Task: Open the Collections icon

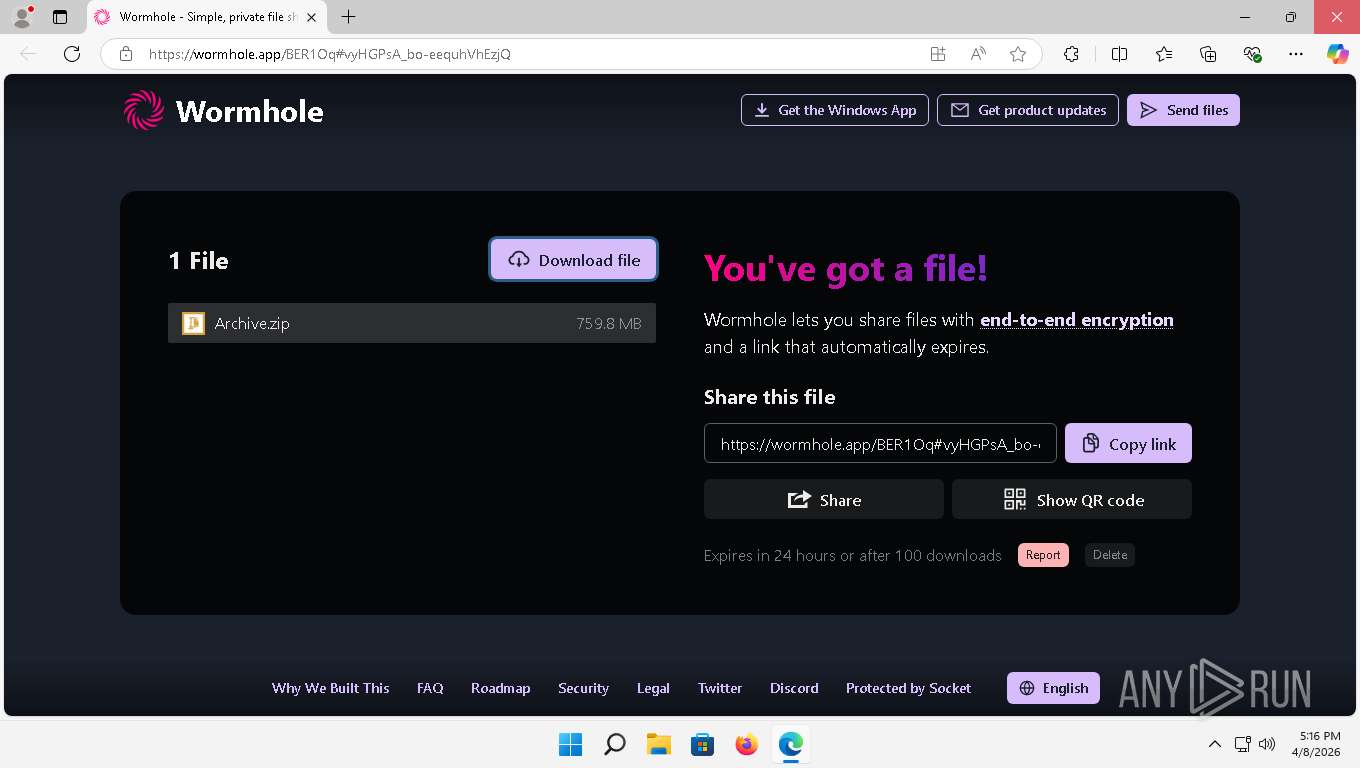Action: (x=1208, y=54)
